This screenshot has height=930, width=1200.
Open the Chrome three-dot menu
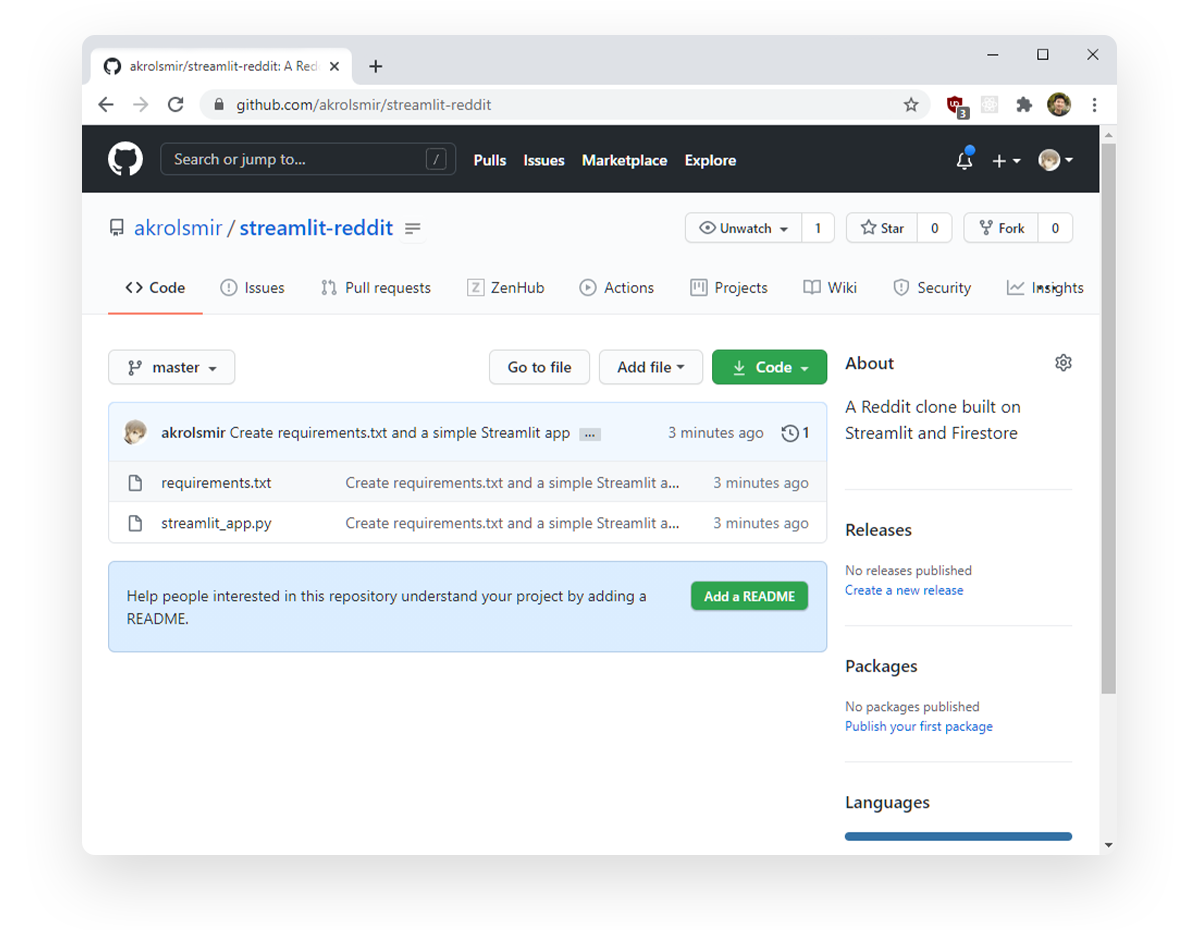click(1094, 105)
